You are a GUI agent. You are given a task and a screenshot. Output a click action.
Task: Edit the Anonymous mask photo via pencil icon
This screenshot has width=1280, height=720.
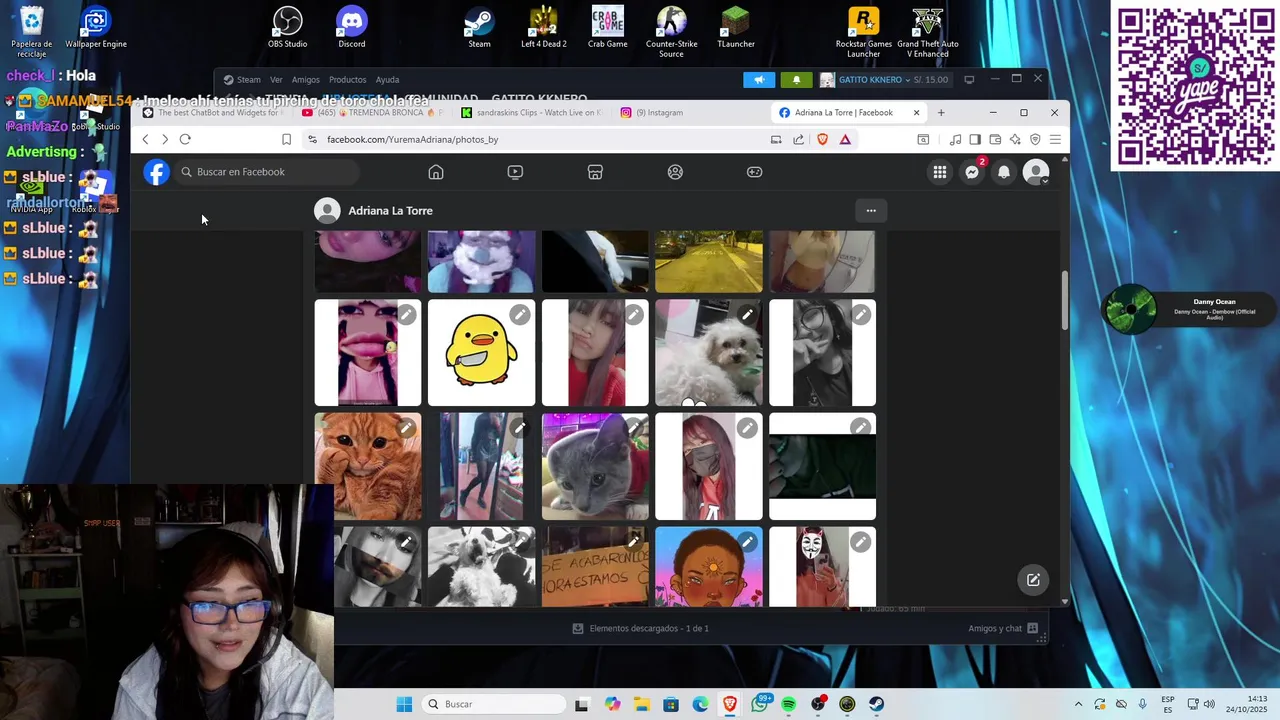860,542
